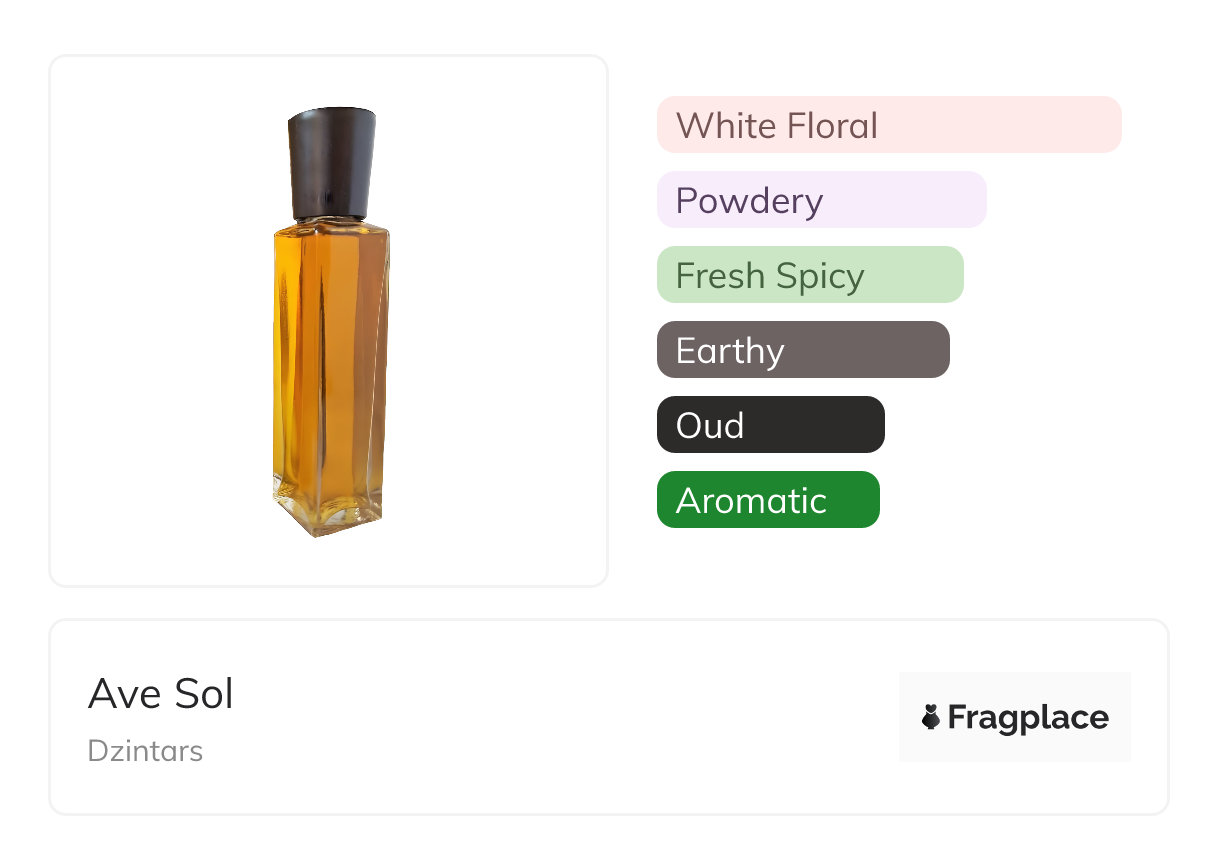
Task: Select the pink White Floral accord bar
Action: tap(1000, 125)
